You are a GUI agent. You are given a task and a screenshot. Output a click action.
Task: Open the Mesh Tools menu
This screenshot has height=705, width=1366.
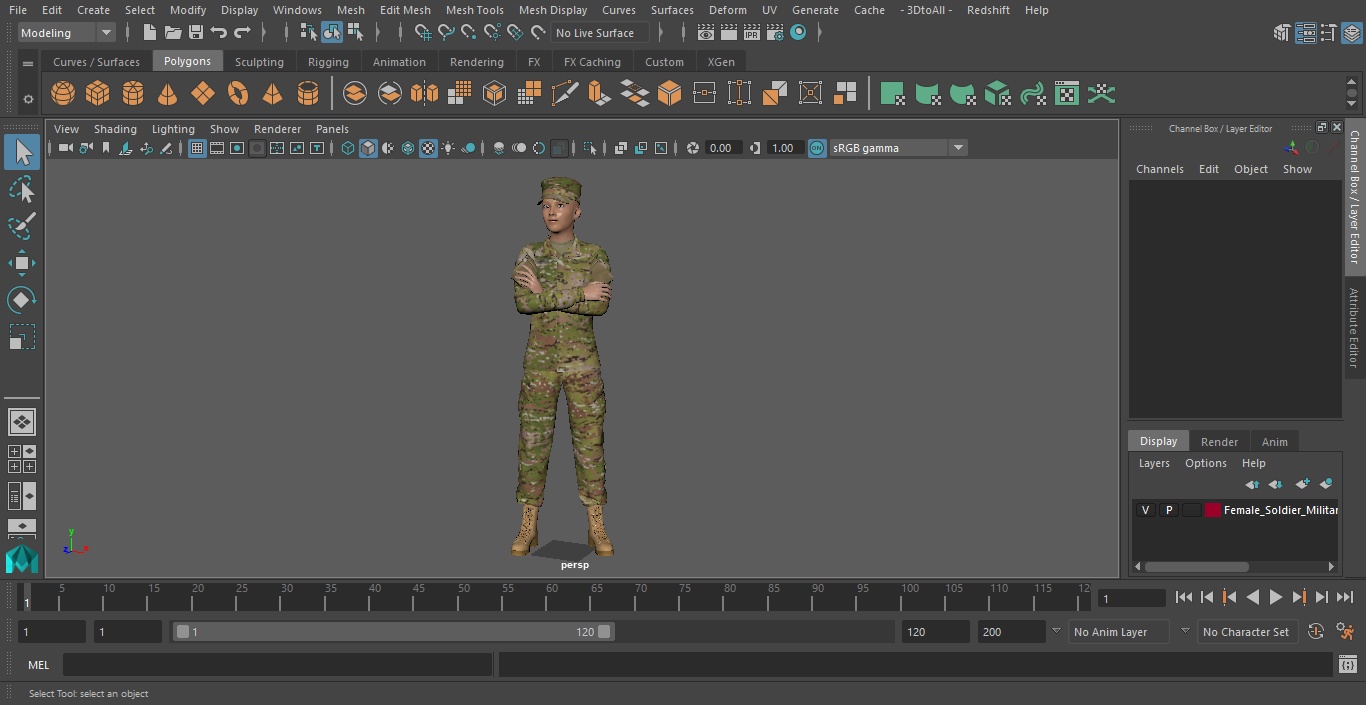pos(474,10)
